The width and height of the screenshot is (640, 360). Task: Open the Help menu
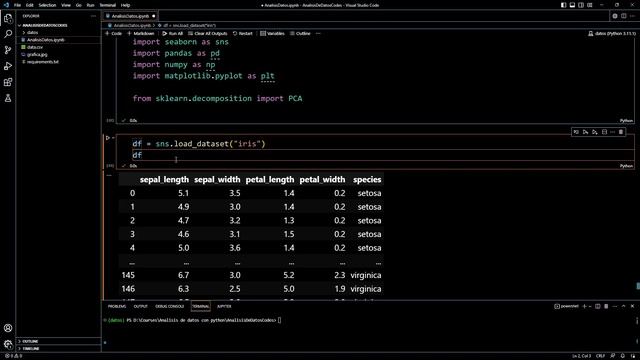(125, 5)
